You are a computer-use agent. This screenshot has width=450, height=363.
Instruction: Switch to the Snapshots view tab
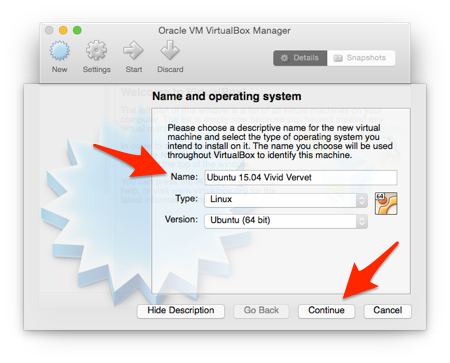pos(361,58)
